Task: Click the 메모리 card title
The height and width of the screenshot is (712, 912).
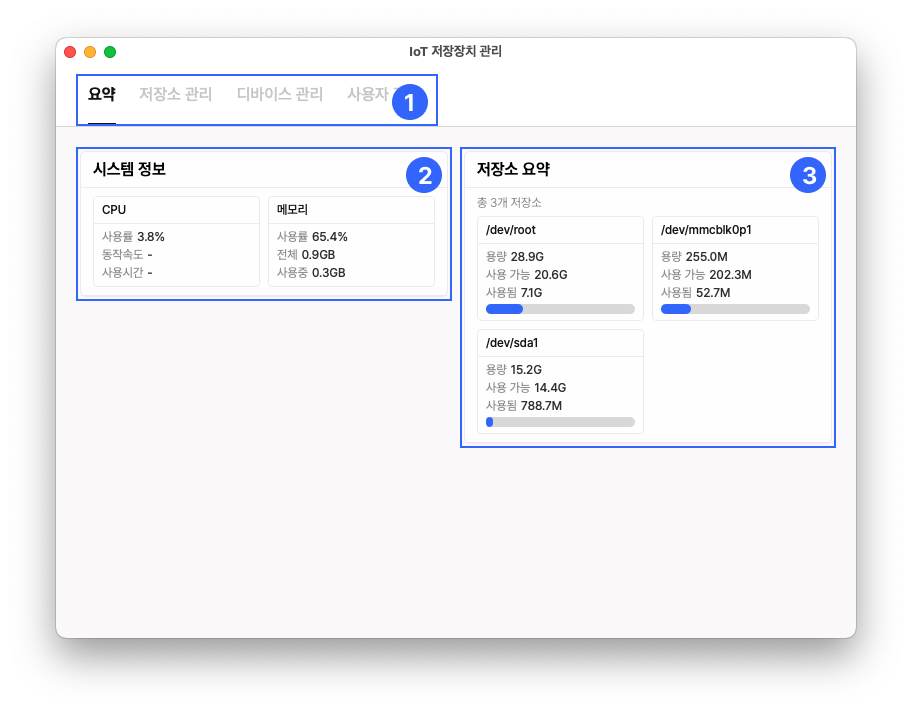Action: click(x=292, y=209)
